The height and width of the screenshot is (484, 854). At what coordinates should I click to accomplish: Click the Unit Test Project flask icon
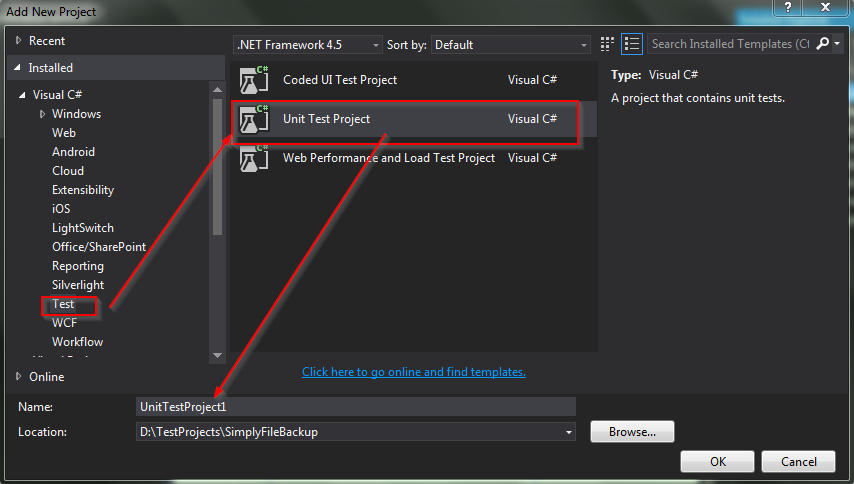pyautogui.click(x=255, y=119)
